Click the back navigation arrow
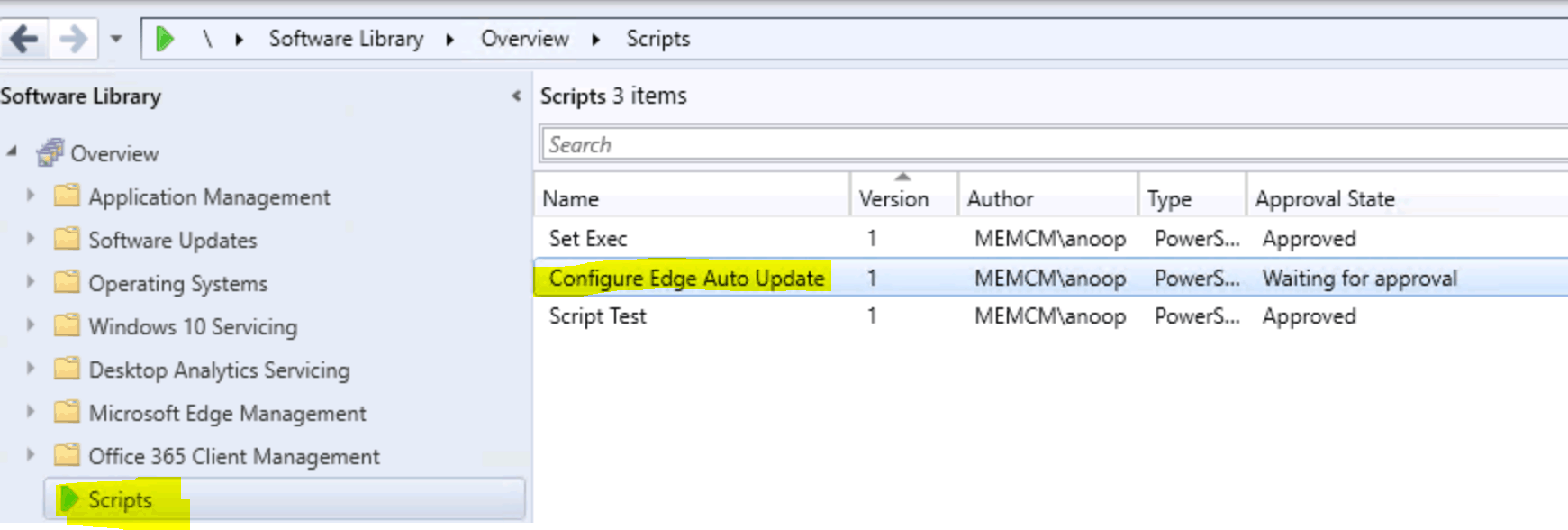1568x530 pixels. coord(24,39)
